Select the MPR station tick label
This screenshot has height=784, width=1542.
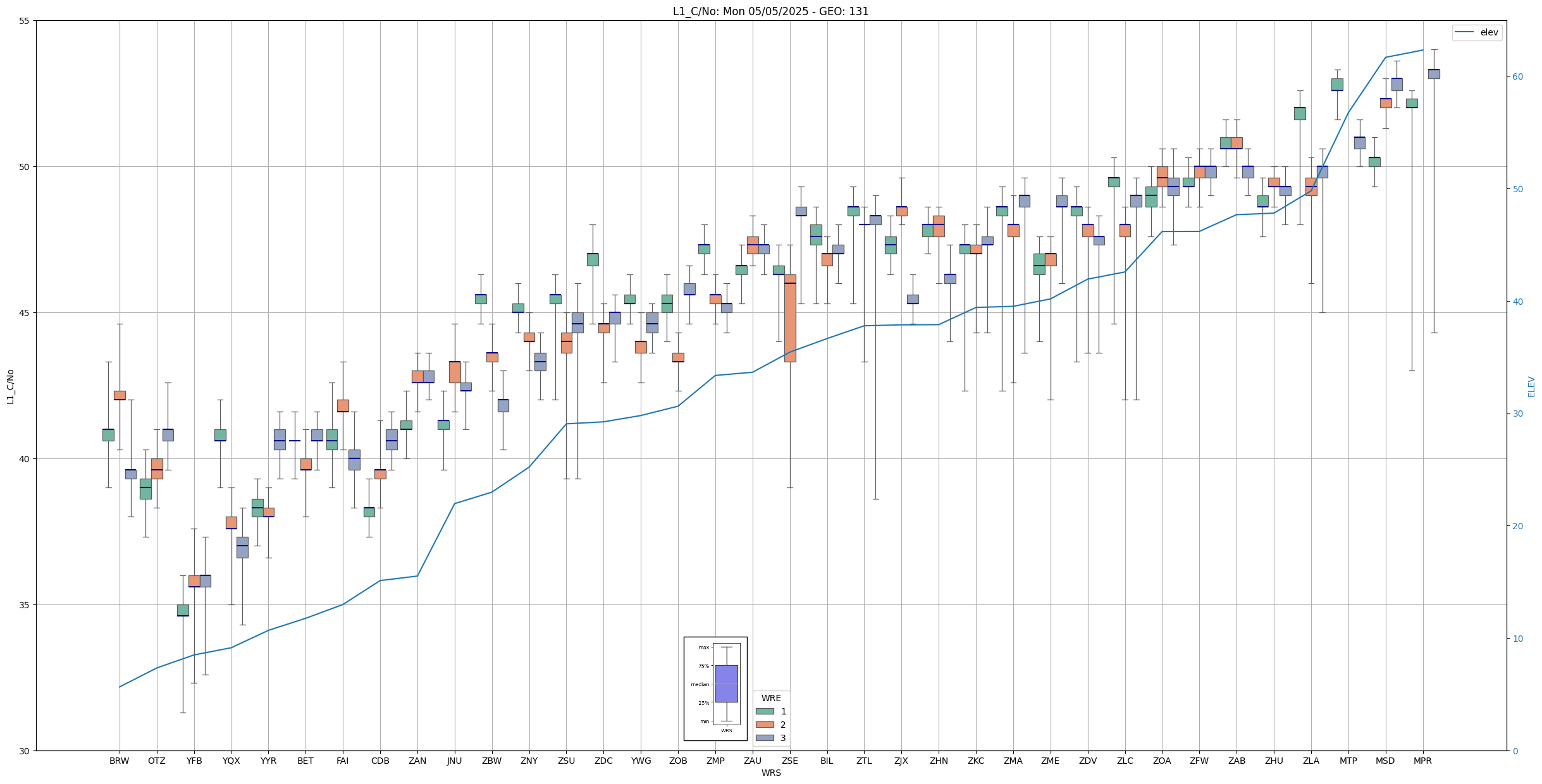click(x=1422, y=761)
